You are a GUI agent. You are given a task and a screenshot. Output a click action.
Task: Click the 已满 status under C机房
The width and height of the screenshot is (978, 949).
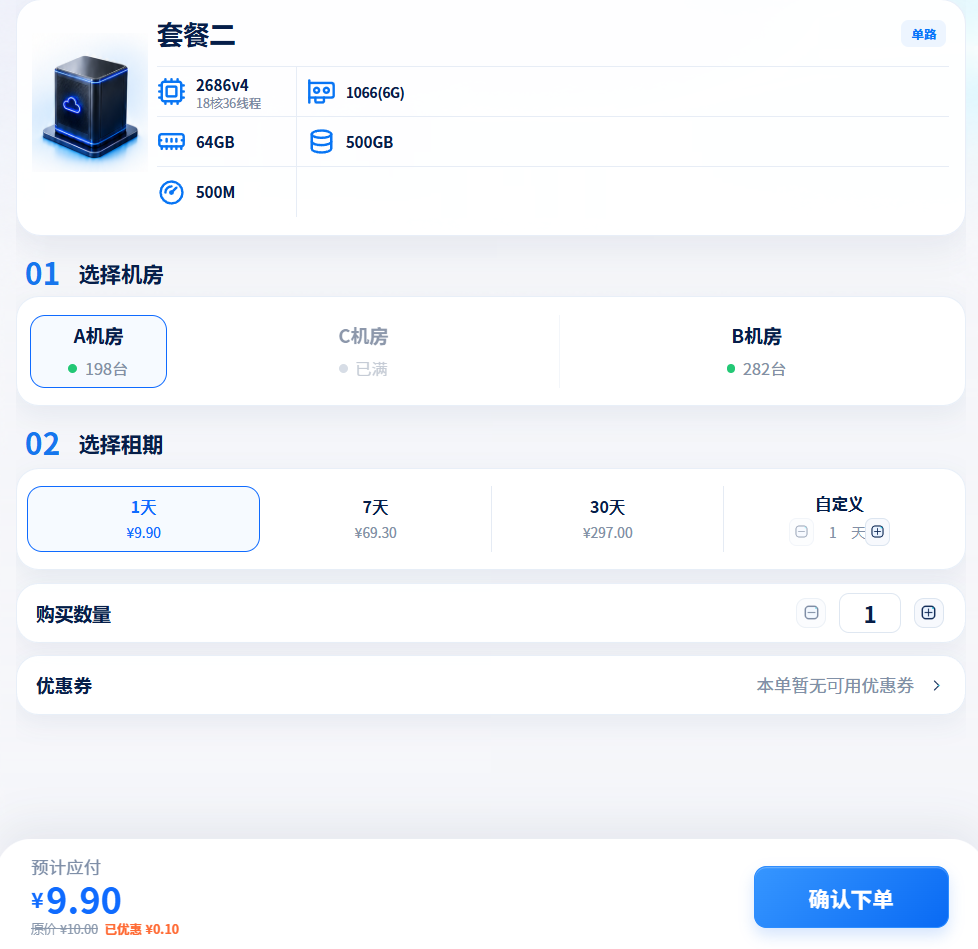(371, 369)
